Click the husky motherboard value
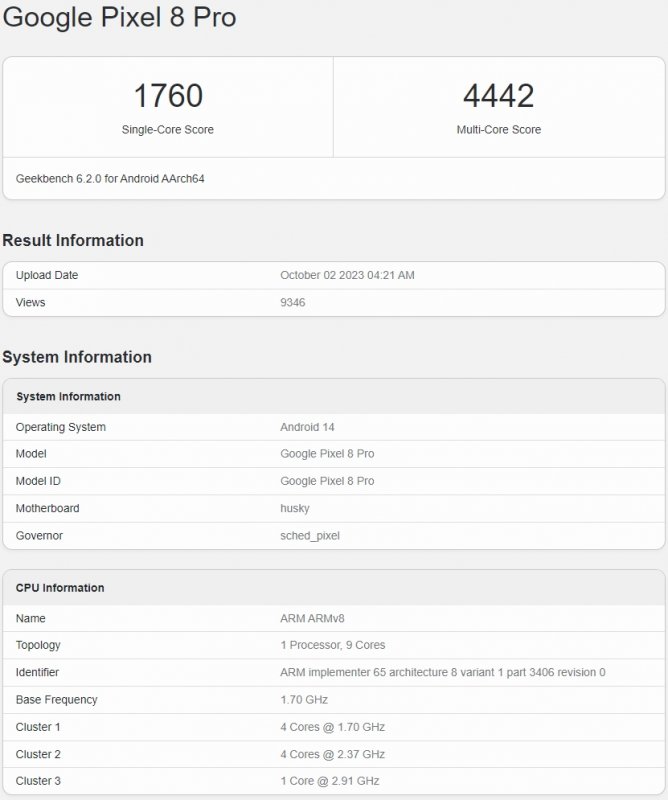 coord(295,508)
